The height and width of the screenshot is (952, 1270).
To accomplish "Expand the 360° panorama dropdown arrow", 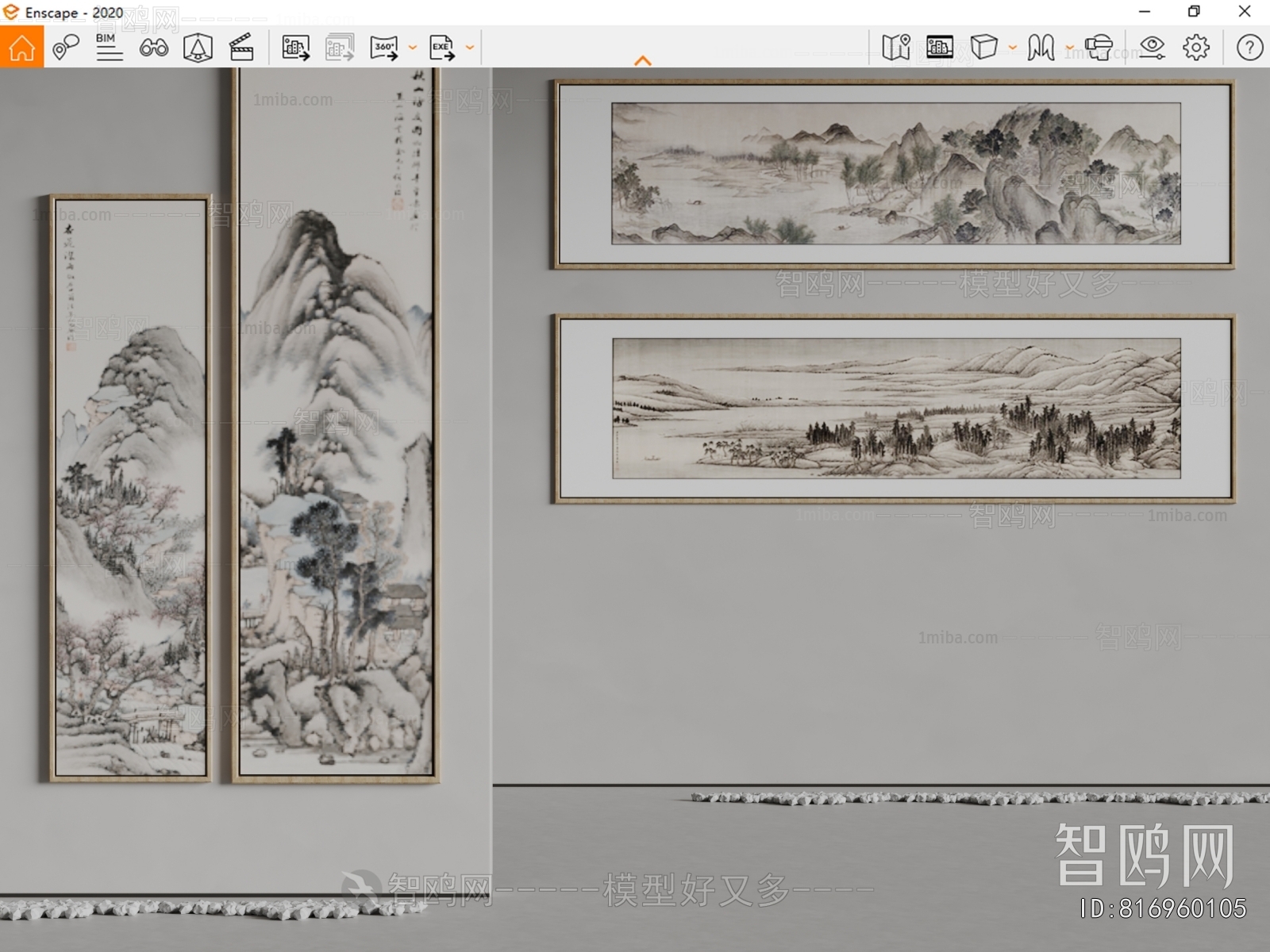I will click(412, 48).
